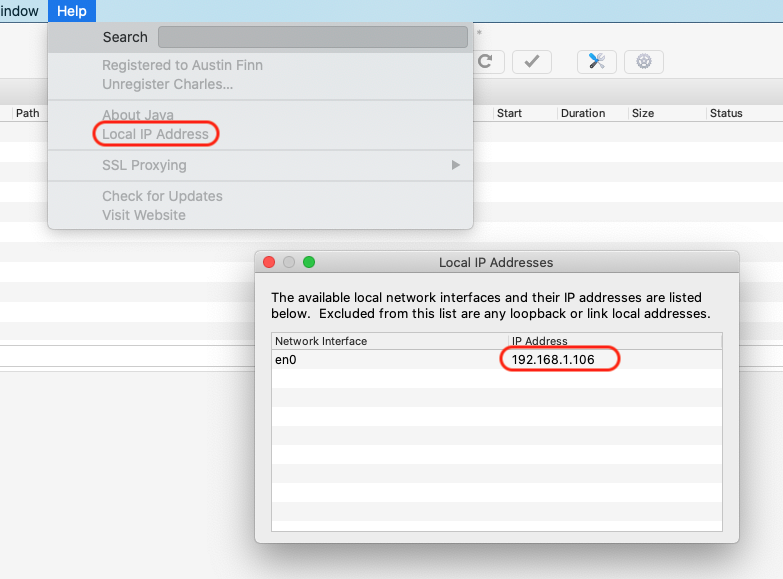Click the Network Interface column header
Screen dimensions: 783x579
321,341
